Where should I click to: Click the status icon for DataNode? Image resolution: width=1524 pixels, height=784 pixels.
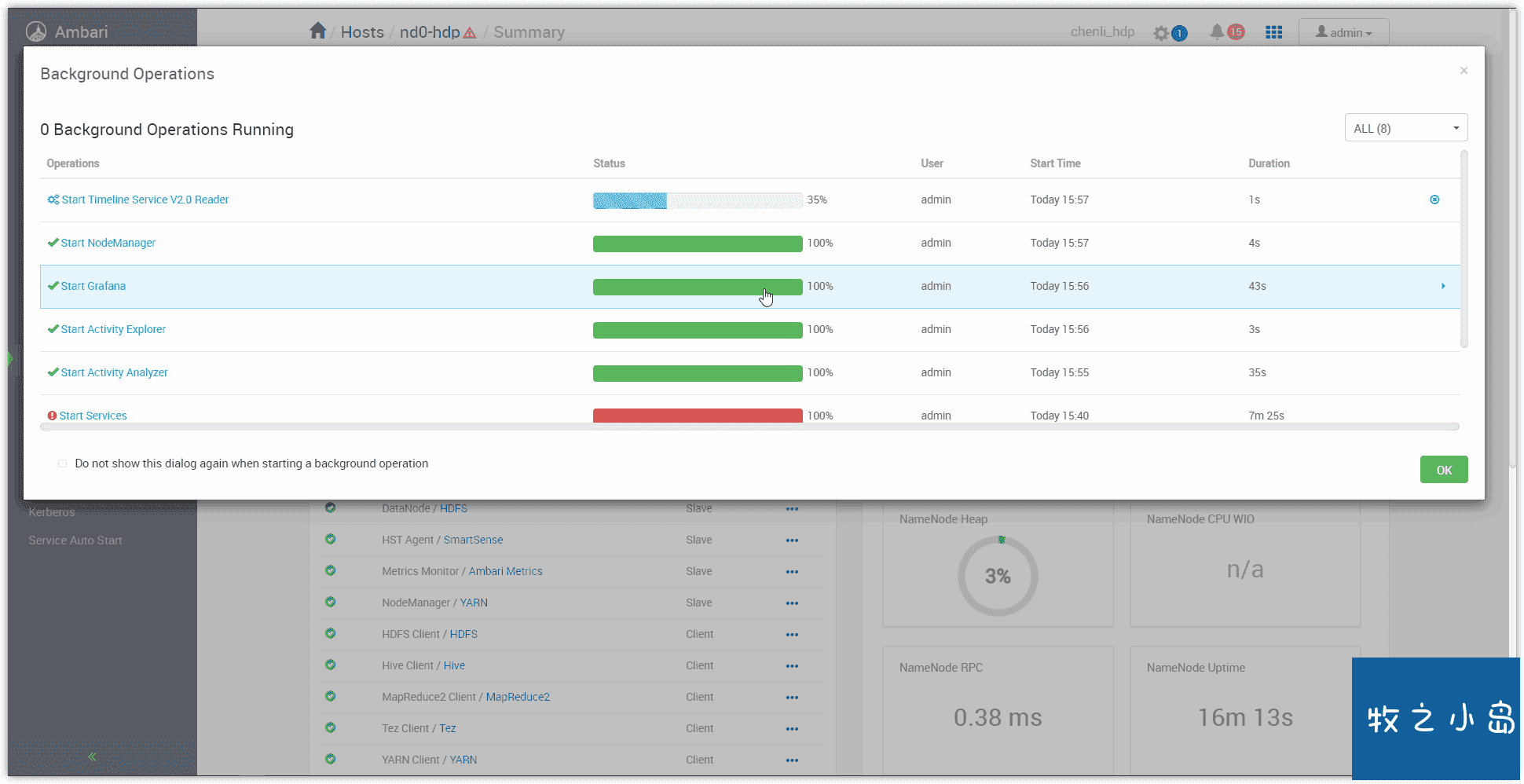tap(331, 507)
